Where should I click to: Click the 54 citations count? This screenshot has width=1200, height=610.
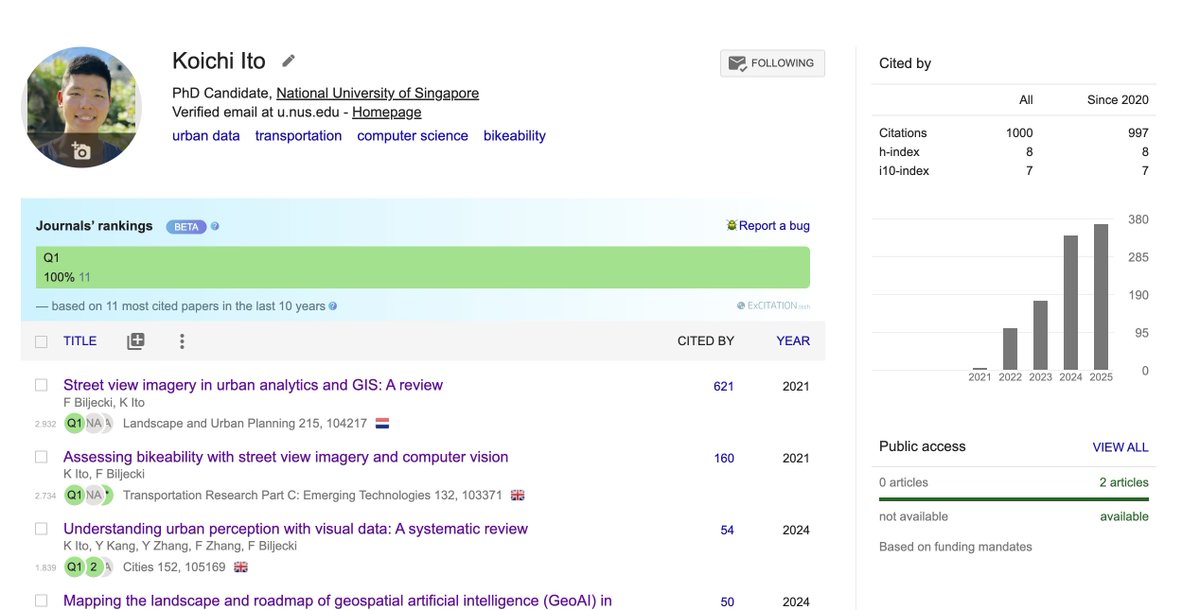(x=727, y=530)
